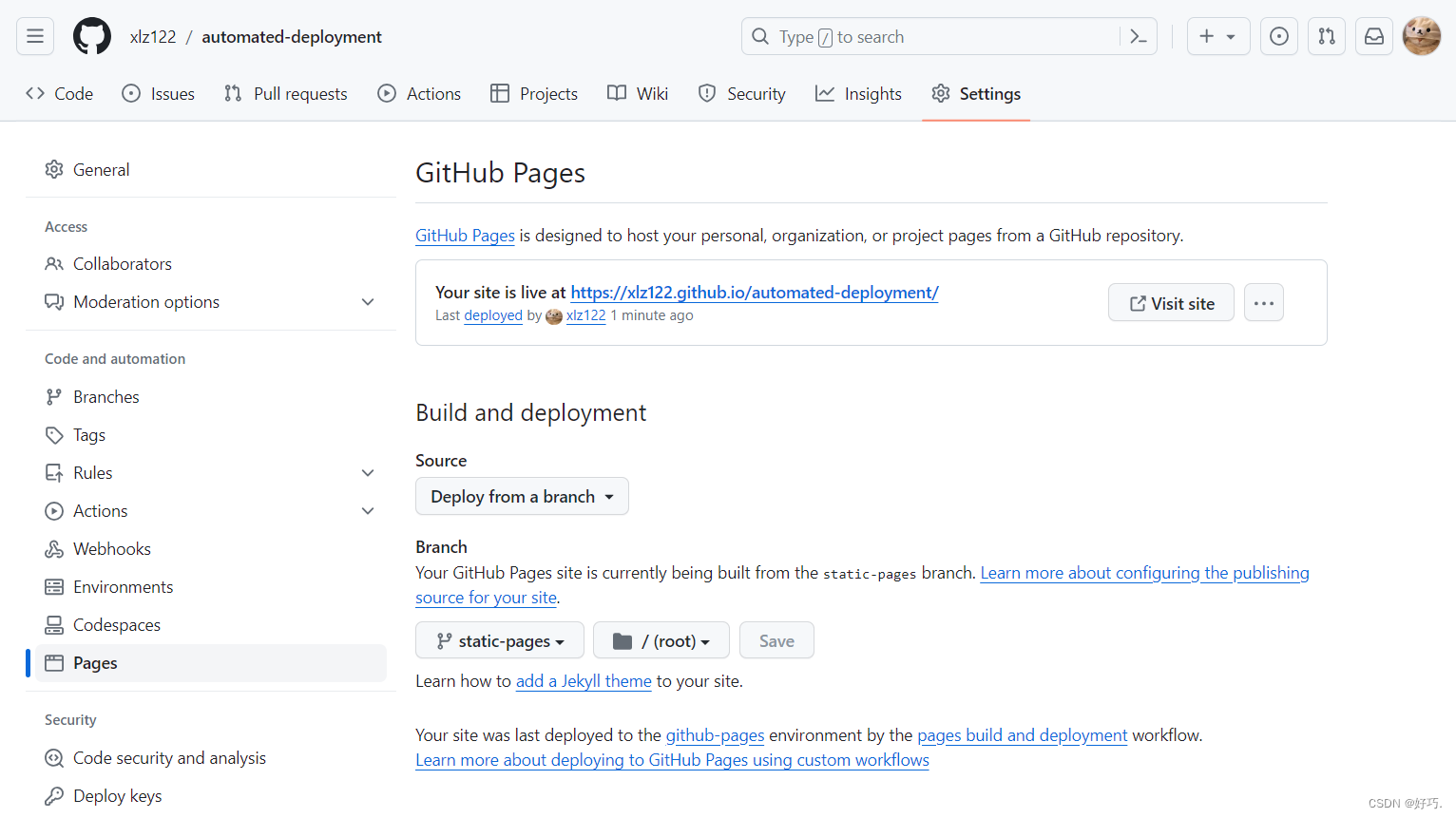The image size is (1456, 818).
Task: Open General settings in sidebar
Action: pos(211,169)
